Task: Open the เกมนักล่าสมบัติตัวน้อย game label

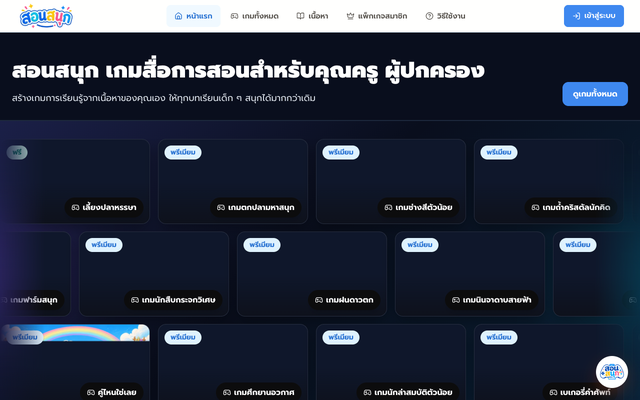Action: 408,391
